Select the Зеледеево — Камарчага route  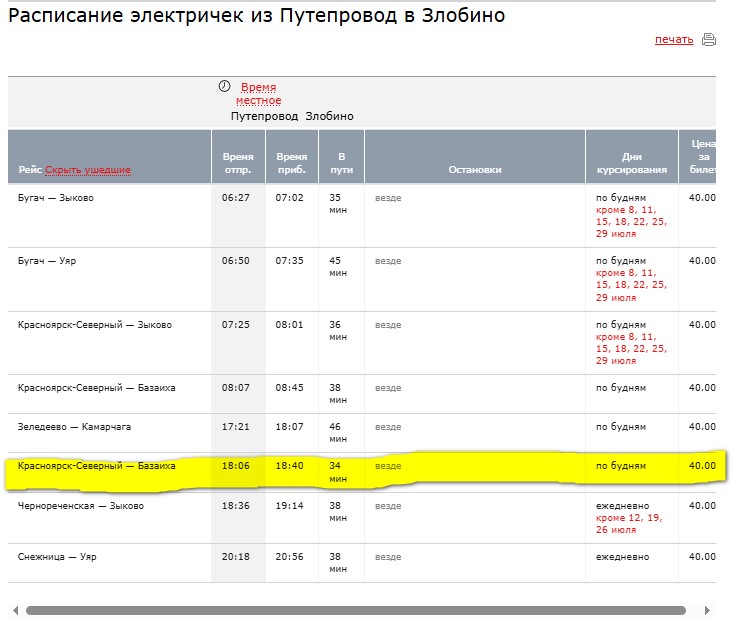(x=74, y=427)
